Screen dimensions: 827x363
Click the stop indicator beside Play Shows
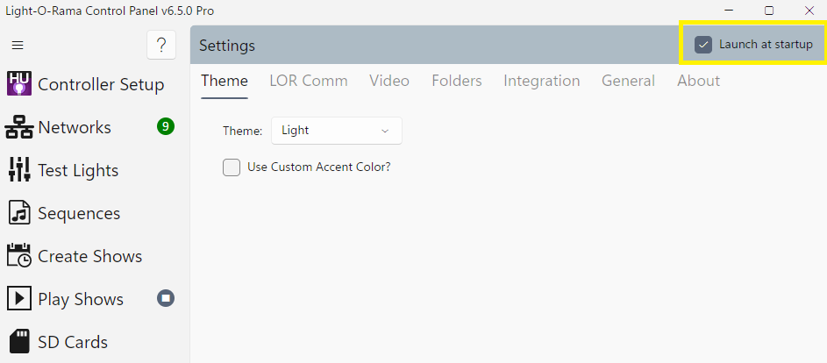point(166,299)
